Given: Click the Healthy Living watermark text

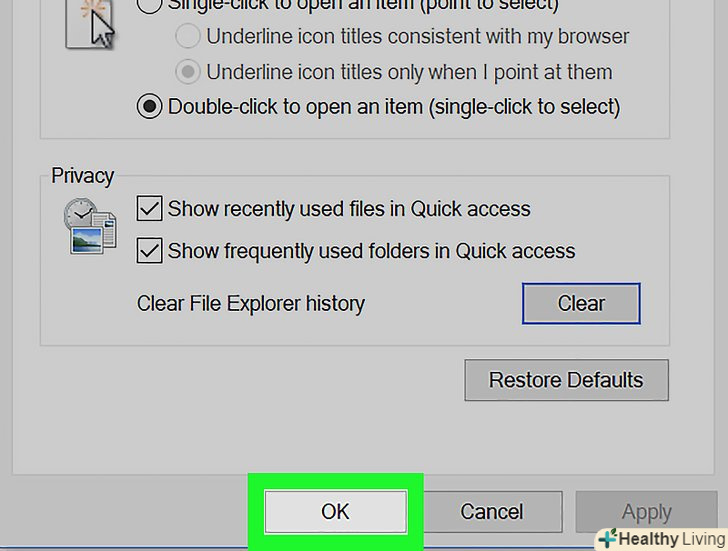Looking at the screenshot, I should [667, 538].
